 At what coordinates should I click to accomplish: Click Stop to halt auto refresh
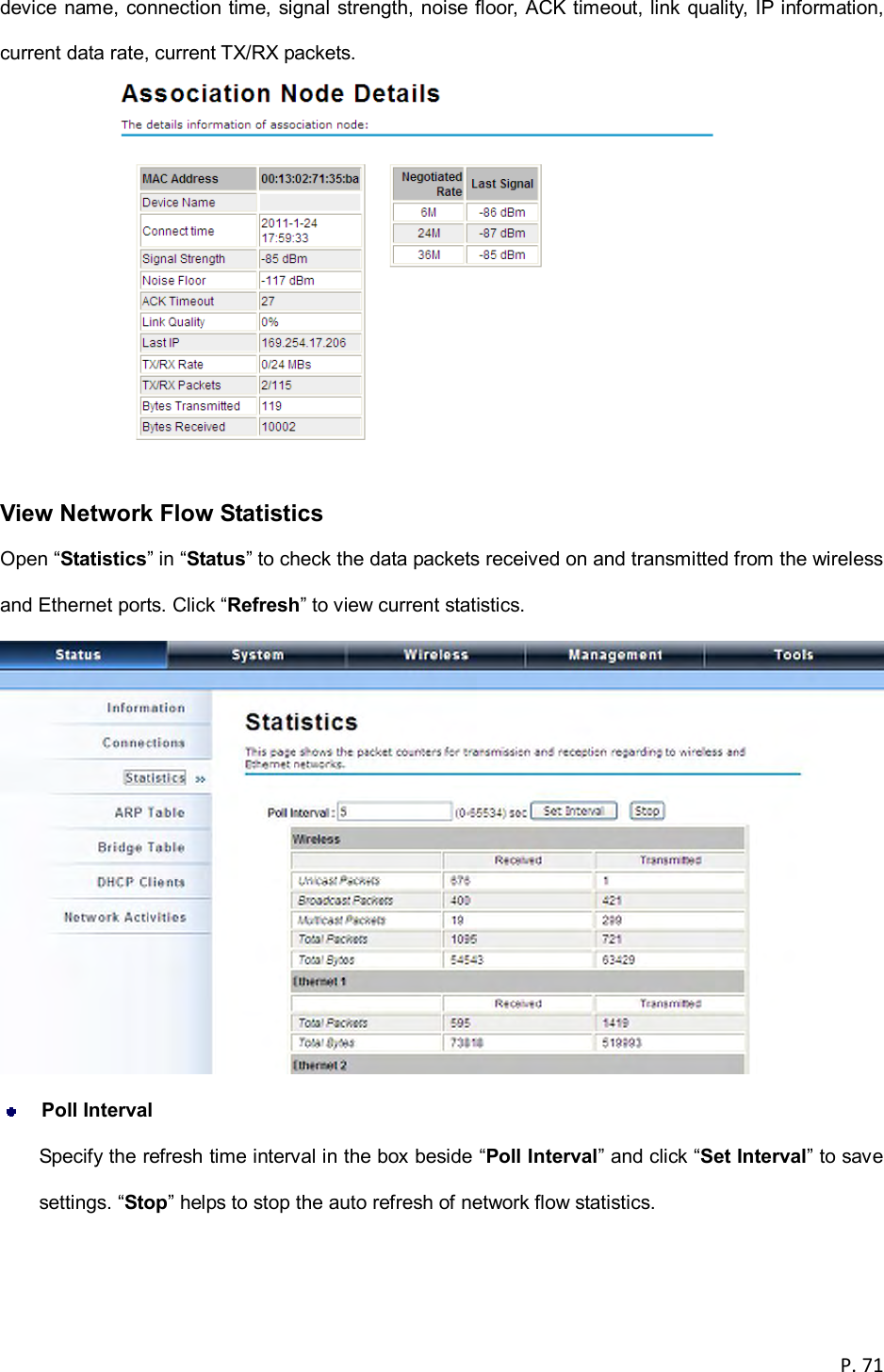(x=647, y=809)
